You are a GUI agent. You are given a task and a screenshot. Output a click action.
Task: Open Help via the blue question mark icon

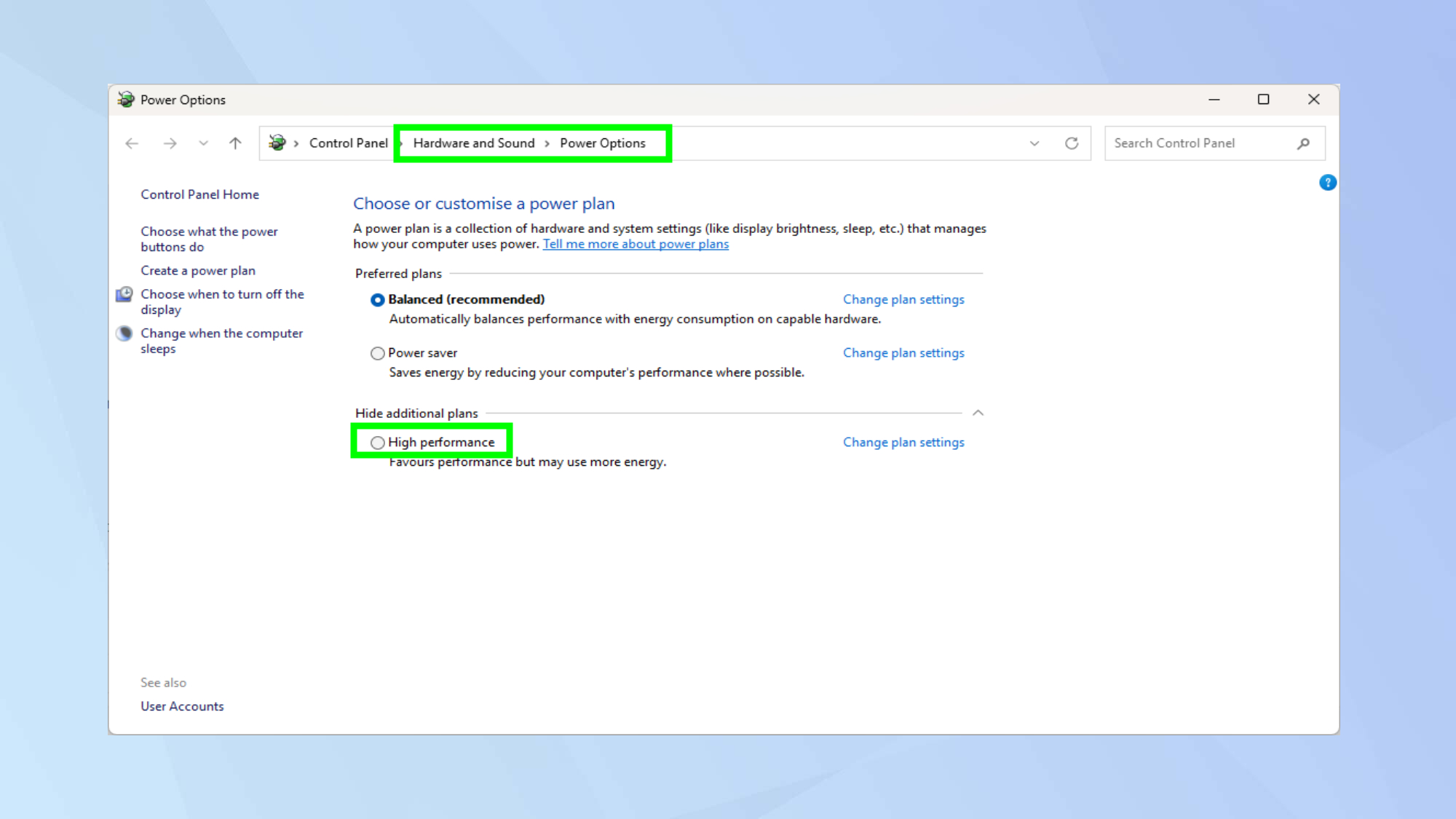pos(1328,183)
